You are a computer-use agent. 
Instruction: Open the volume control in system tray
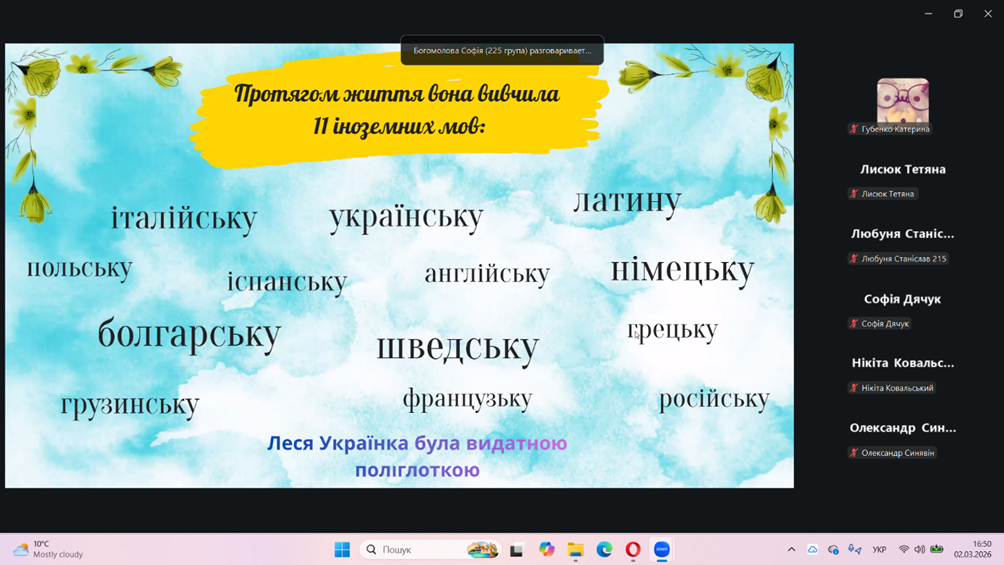click(920, 549)
